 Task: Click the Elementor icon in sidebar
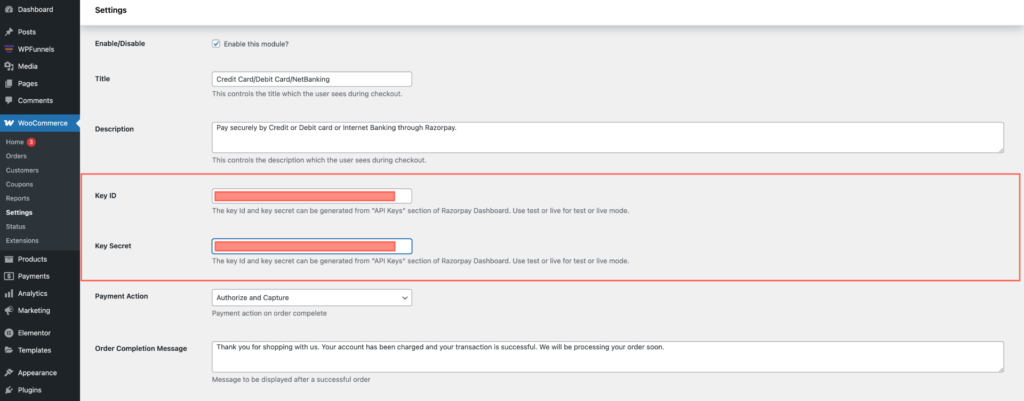coord(8,333)
